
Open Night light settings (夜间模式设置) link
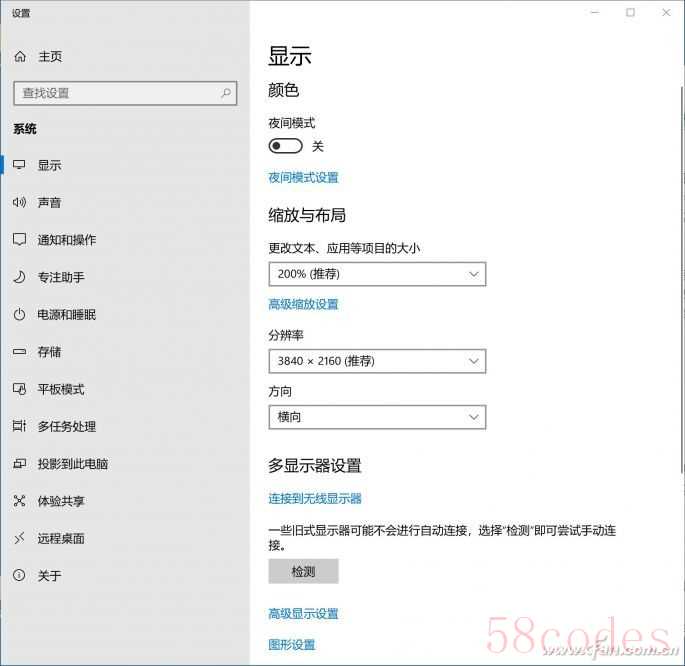coord(303,178)
